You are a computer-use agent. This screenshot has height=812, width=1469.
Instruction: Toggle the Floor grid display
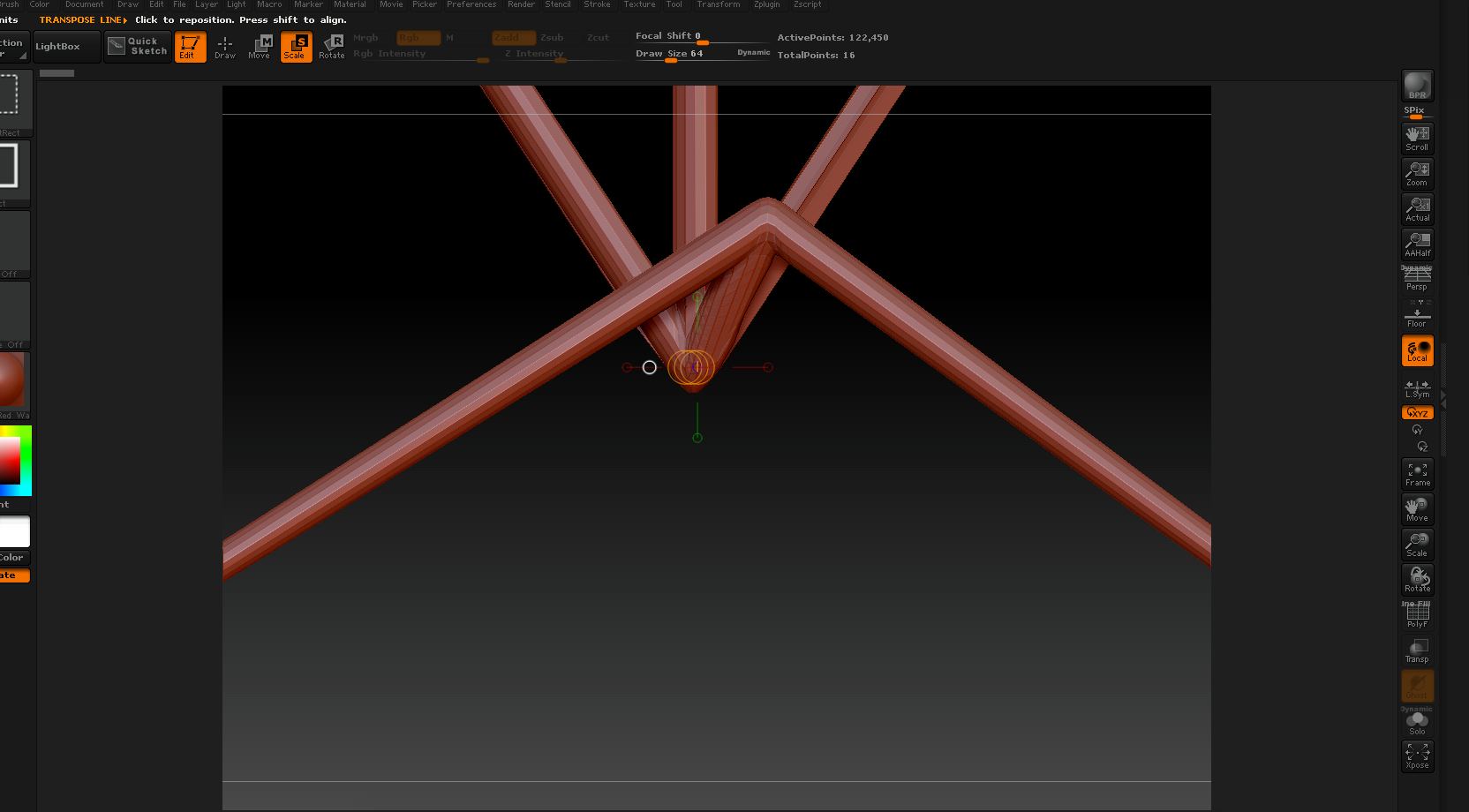point(1417,315)
